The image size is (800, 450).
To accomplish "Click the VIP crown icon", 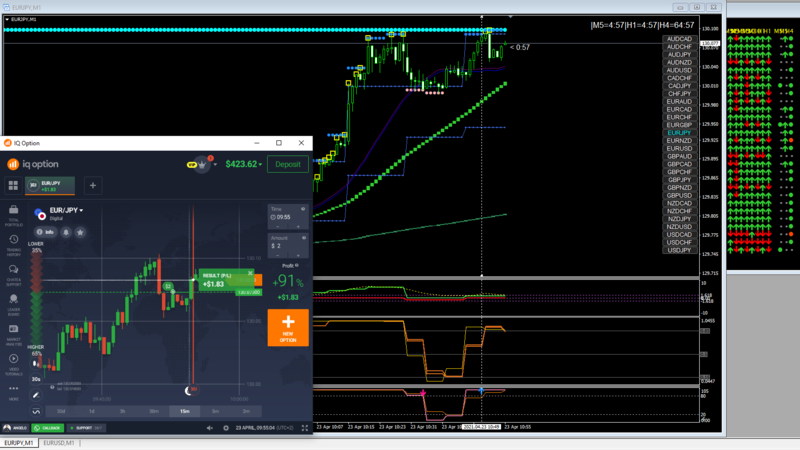I will click(x=202, y=164).
